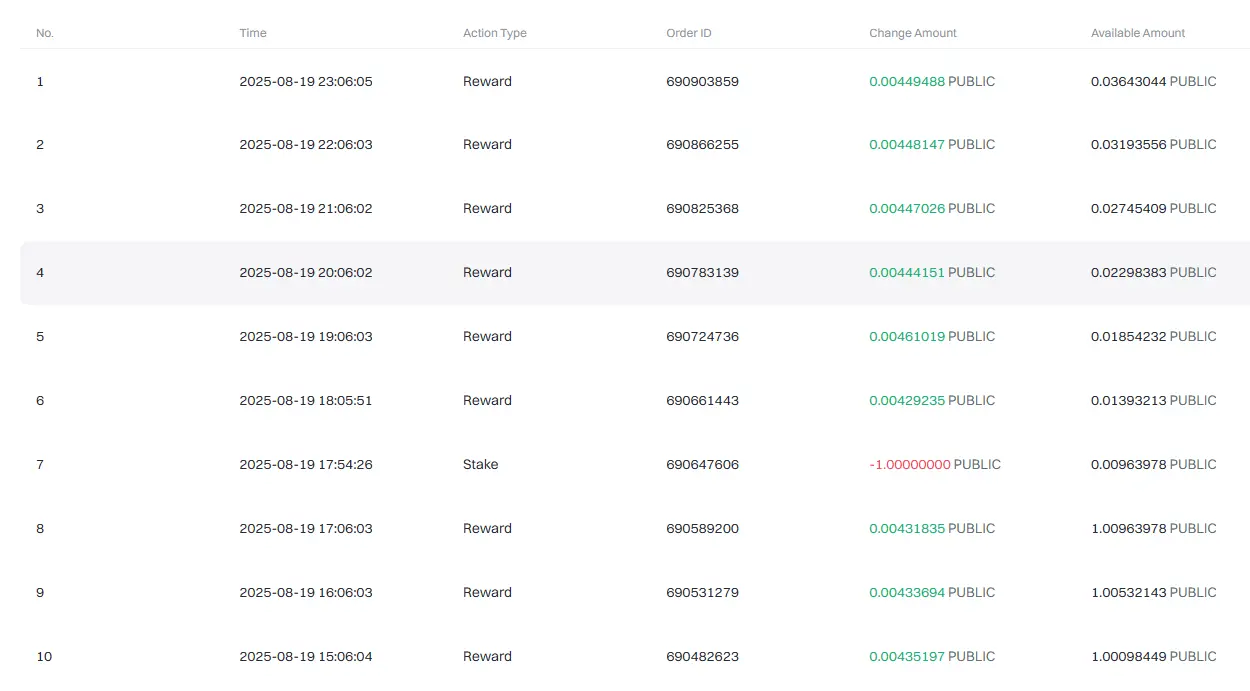
Task: Select order ID 690903859
Action: click(x=702, y=81)
